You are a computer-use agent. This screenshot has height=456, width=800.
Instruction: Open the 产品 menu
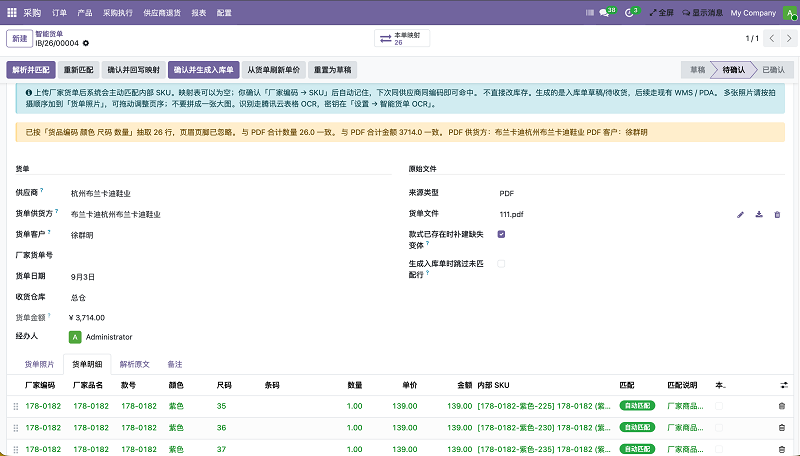[x=85, y=13]
